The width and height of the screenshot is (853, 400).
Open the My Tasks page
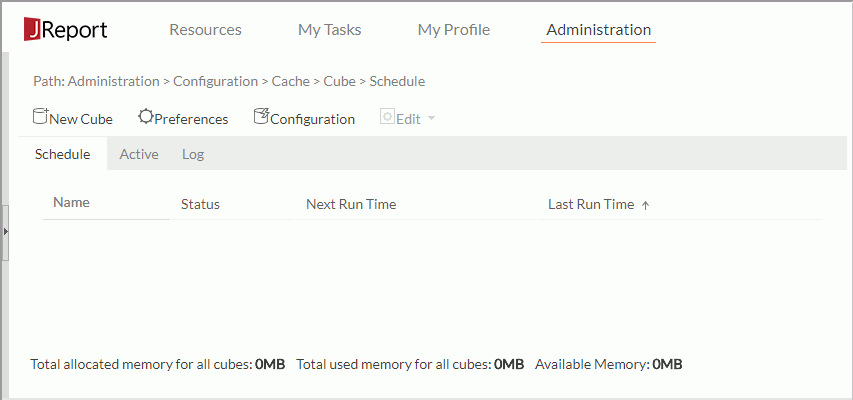tap(330, 29)
